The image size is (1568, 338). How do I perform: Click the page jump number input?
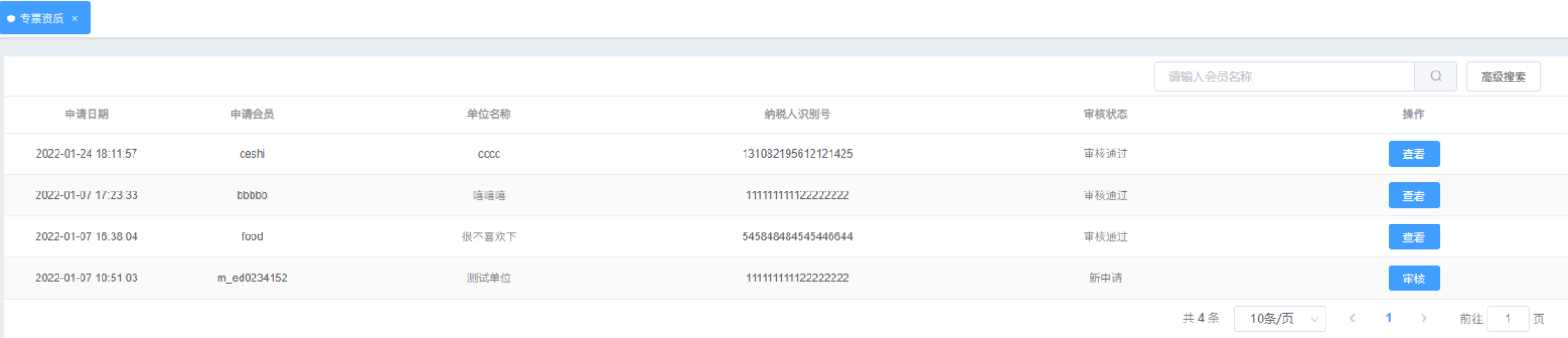(x=1508, y=318)
